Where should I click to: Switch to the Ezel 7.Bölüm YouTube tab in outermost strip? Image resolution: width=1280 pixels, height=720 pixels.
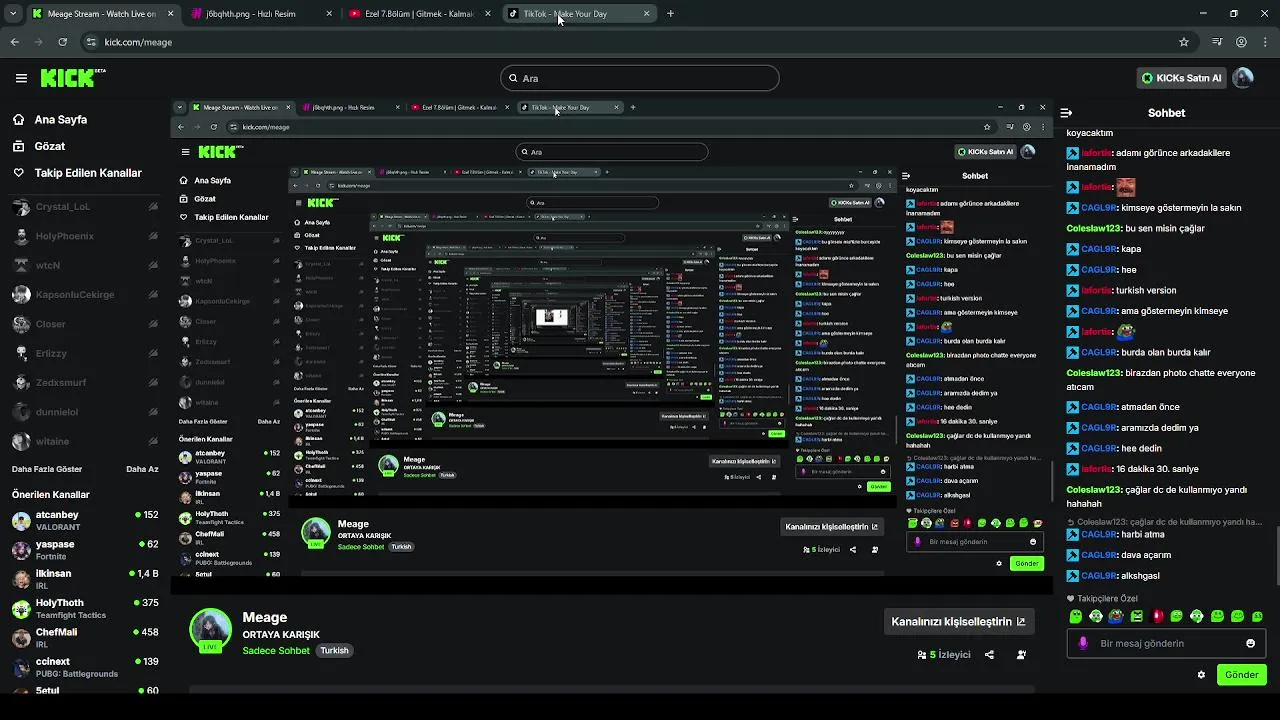[419, 14]
